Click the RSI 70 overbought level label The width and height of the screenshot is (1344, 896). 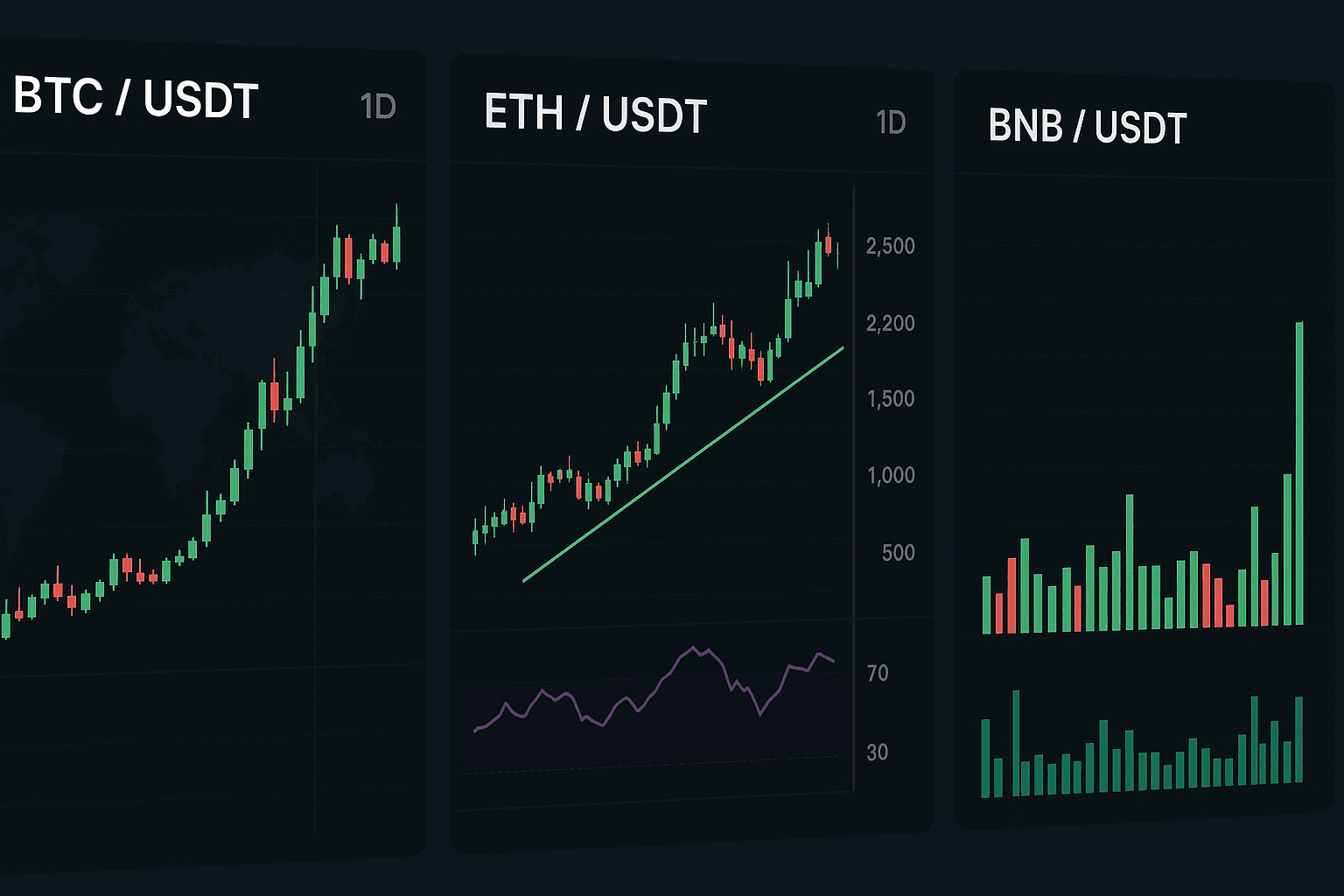(x=877, y=673)
